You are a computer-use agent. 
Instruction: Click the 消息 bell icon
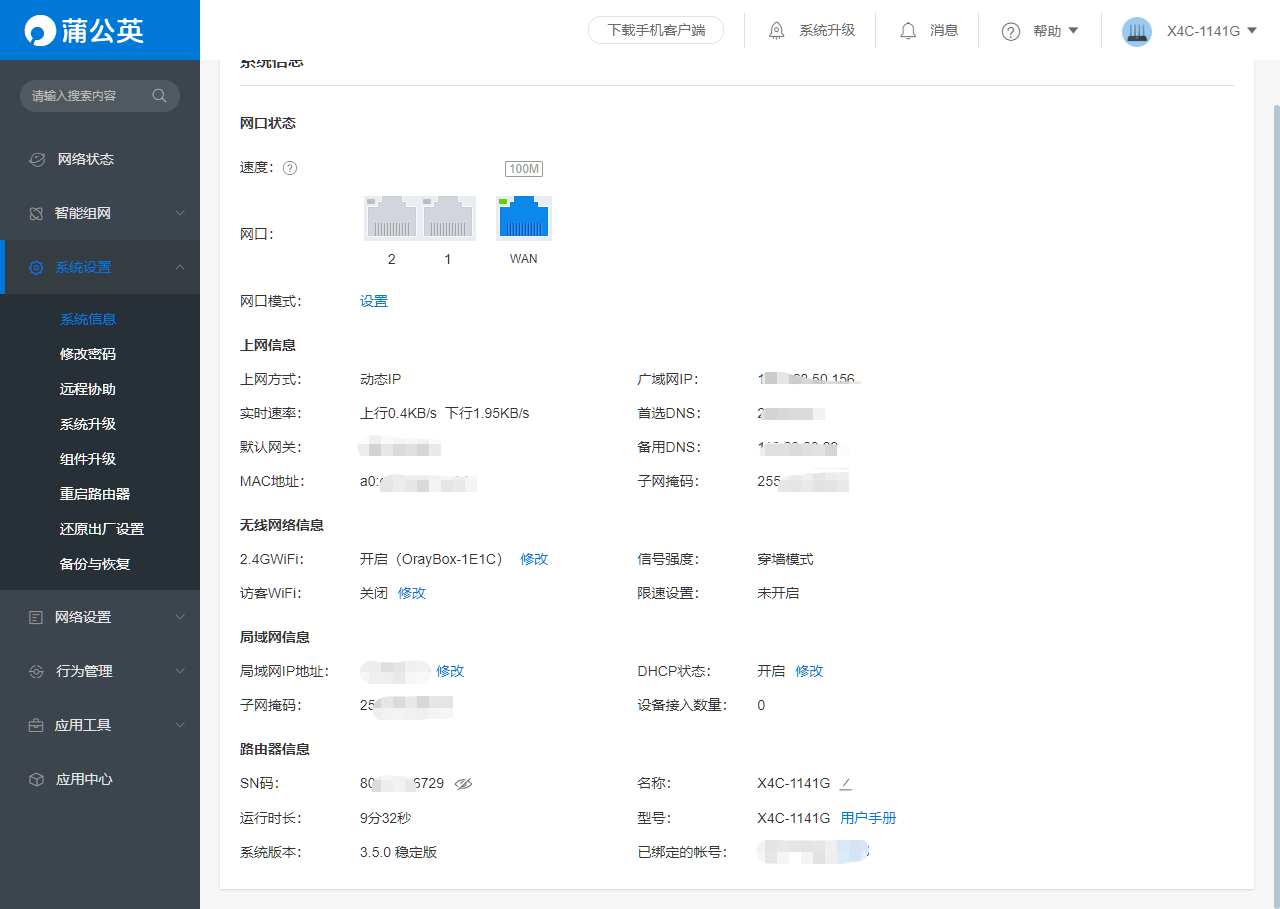(x=908, y=31)
